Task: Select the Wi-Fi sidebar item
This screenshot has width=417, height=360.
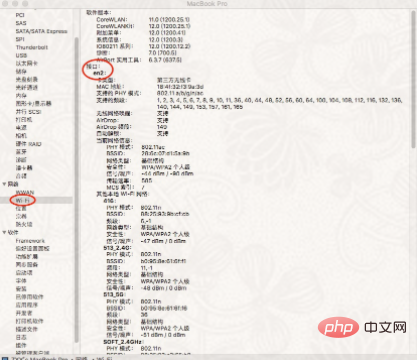Action: 23,200
